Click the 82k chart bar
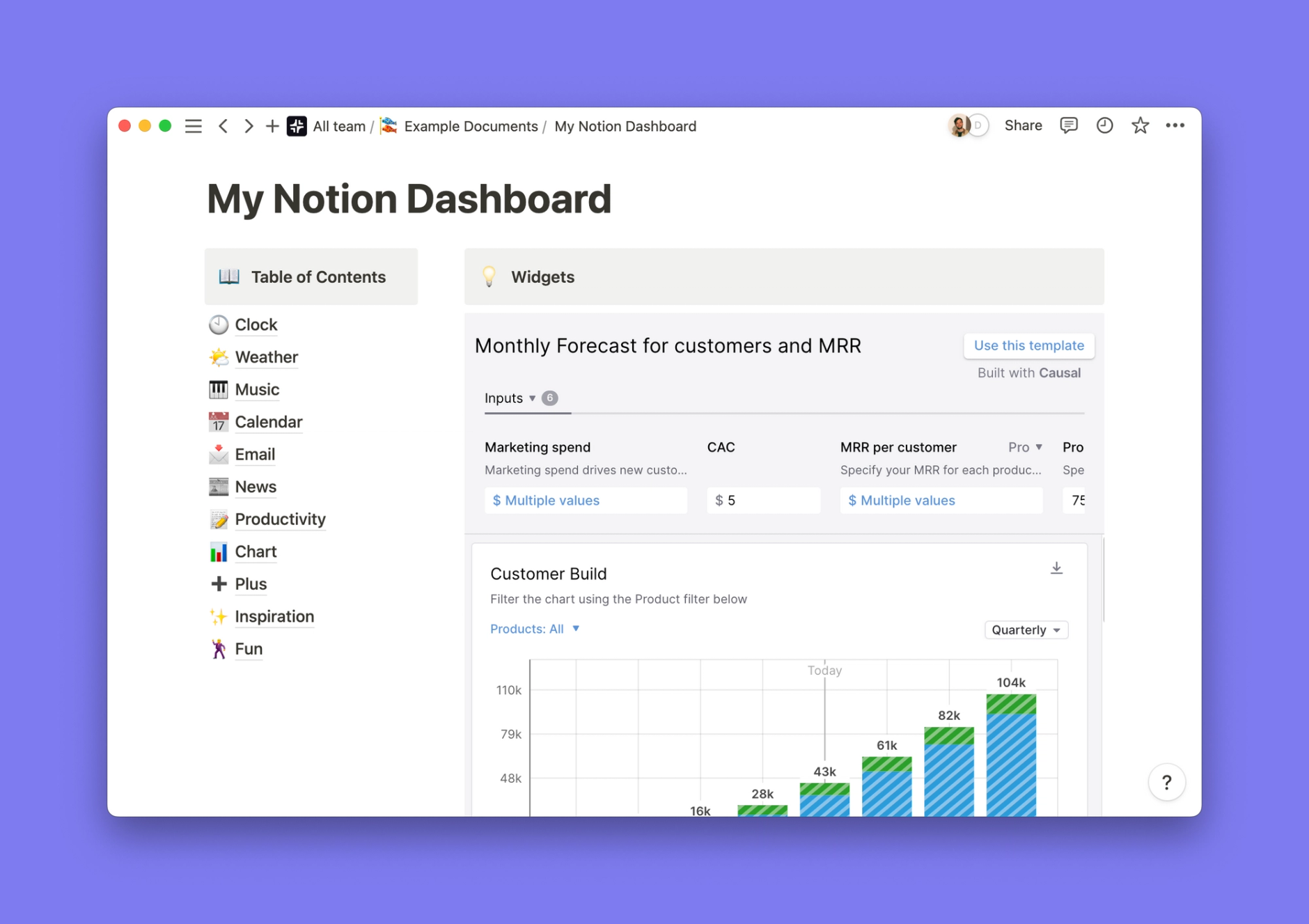The image size is (1309, 924). pos(948,771)
